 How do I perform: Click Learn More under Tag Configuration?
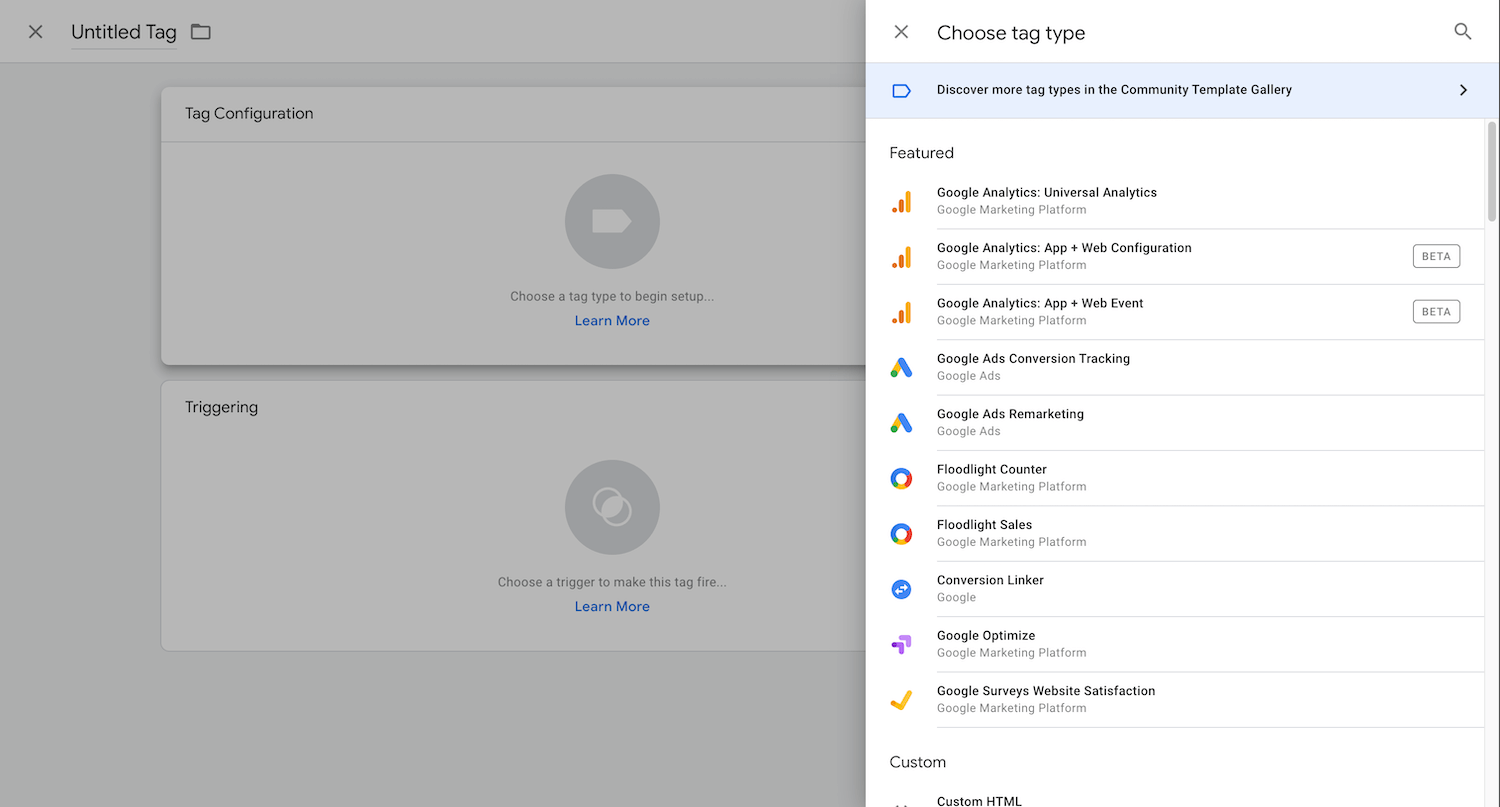(x=612, y=321)
